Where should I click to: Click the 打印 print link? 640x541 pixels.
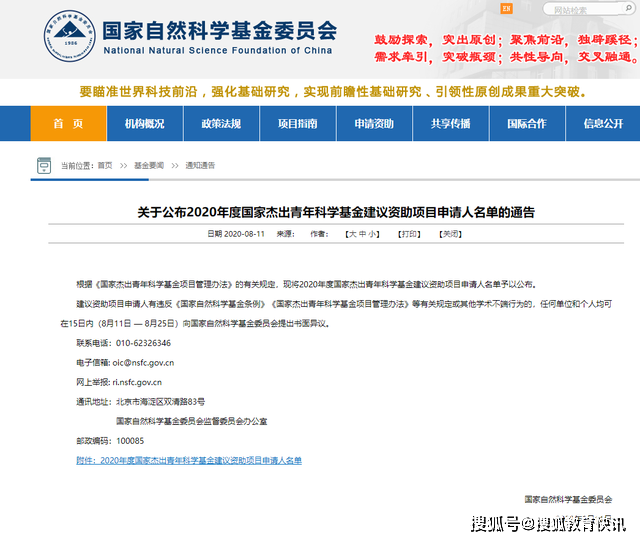tap(409, 234)
